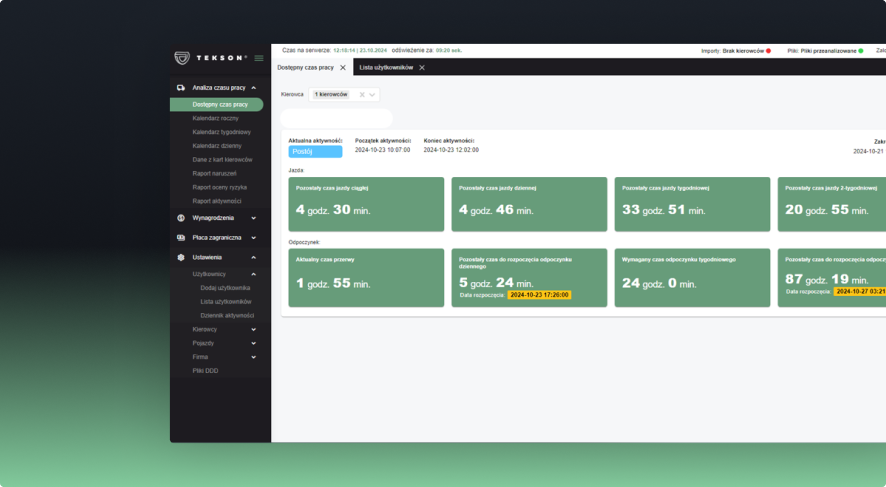Close the Lista użytkowników tab
This screenshot has width=886, height=487.
(422, 67)
